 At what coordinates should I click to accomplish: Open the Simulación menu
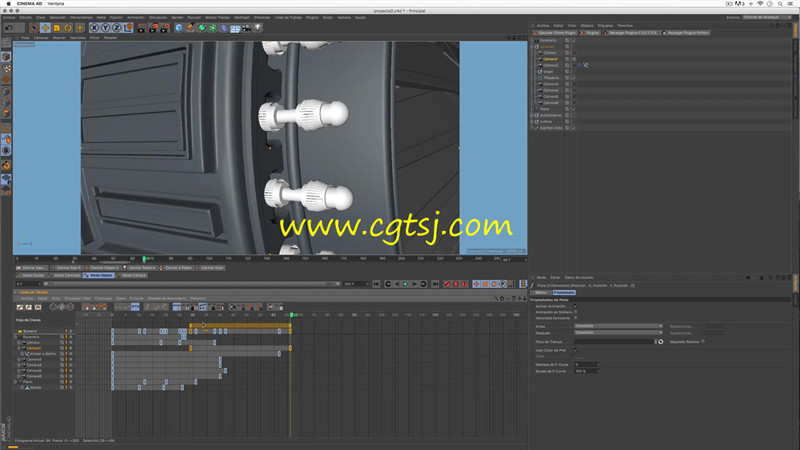click(158, 17)
